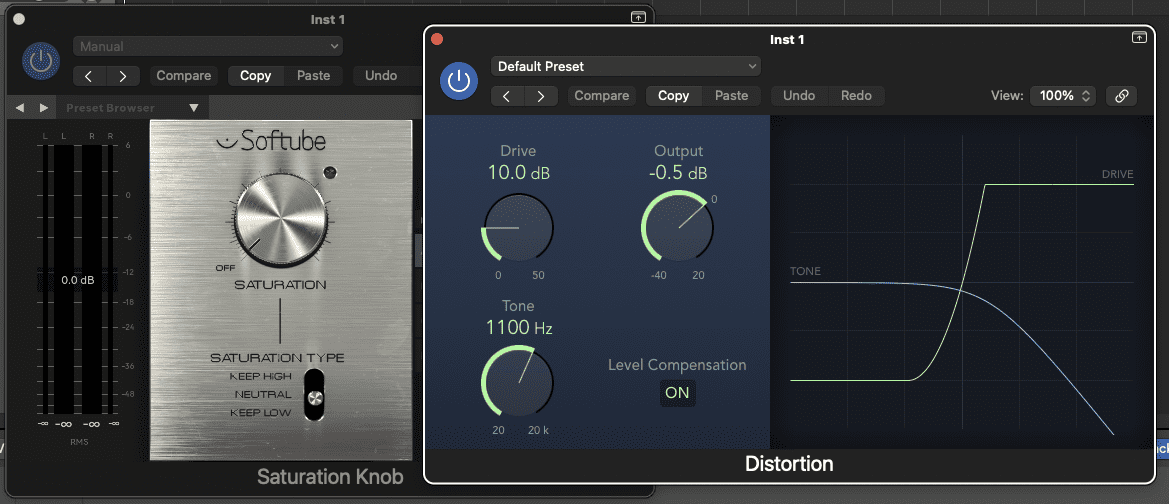
Task: Click the Tone knob
Action: point(518,381)
